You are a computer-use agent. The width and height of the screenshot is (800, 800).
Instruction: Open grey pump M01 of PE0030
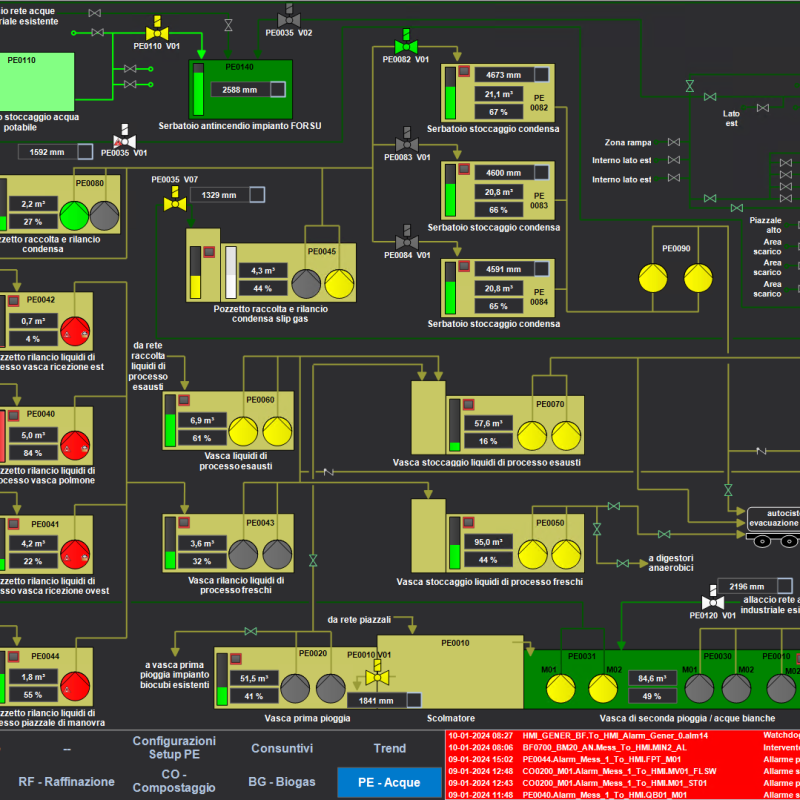(699, 688)
